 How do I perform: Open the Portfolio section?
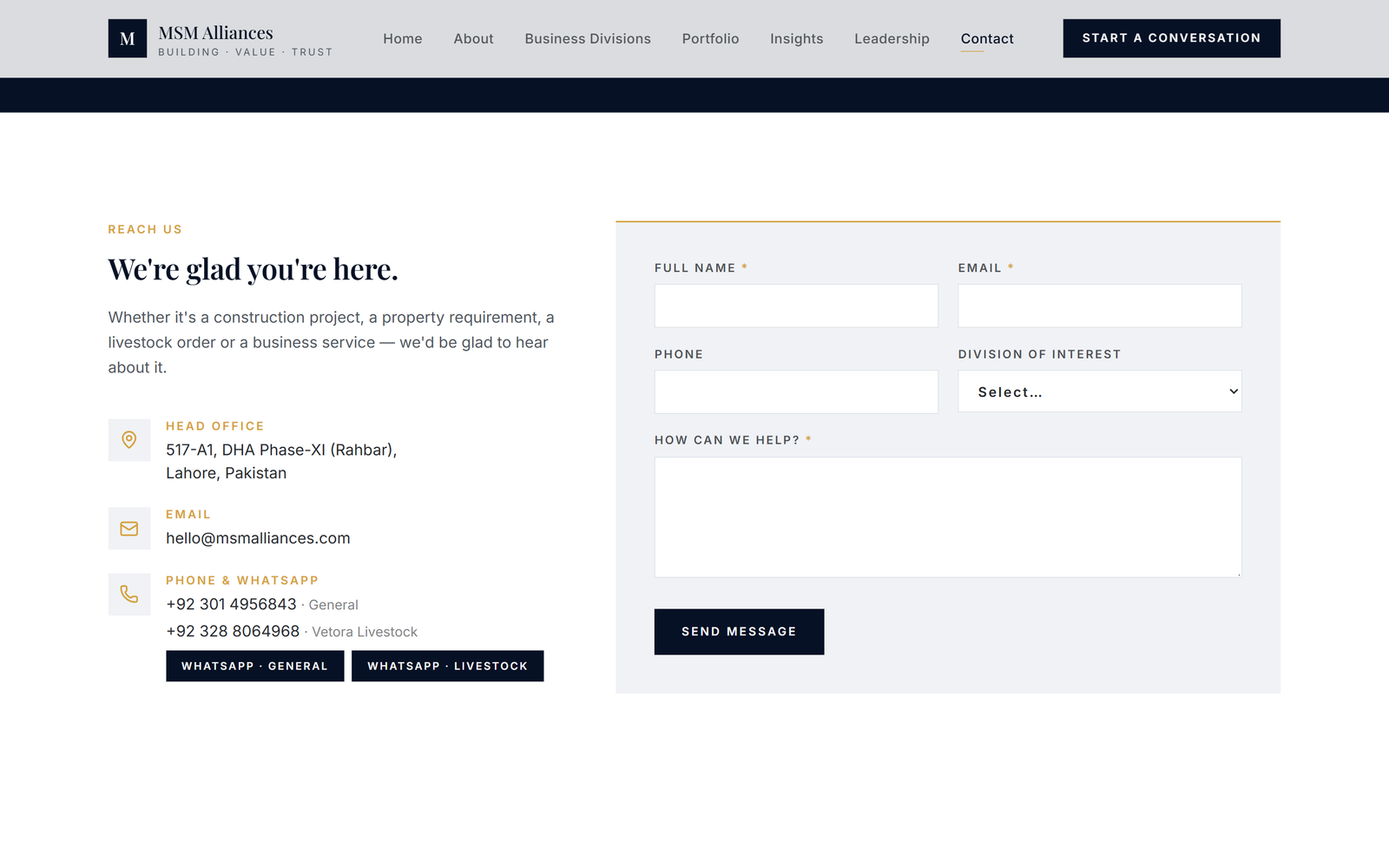710,39
